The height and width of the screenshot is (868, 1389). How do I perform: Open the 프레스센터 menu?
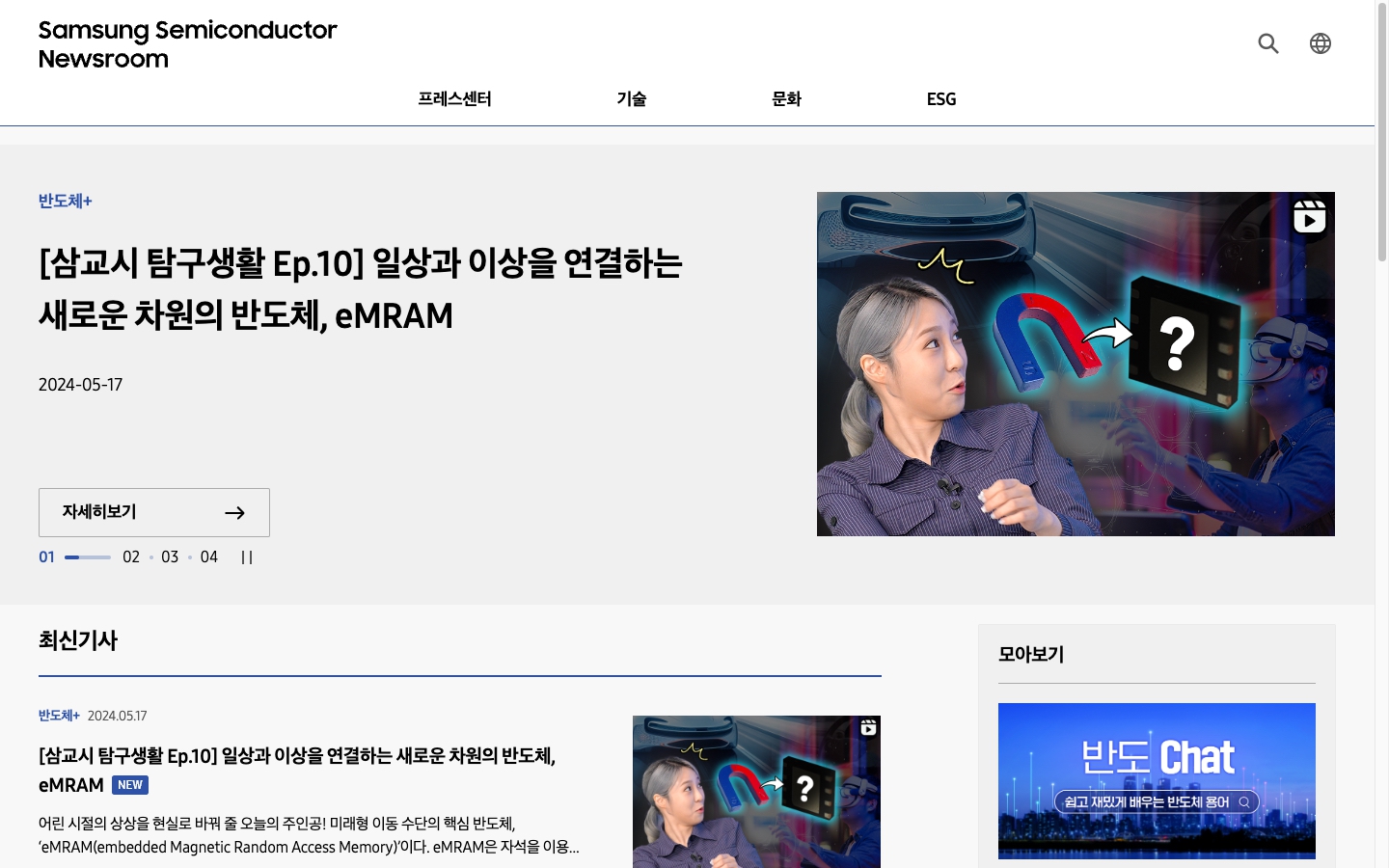pos(454,98)
